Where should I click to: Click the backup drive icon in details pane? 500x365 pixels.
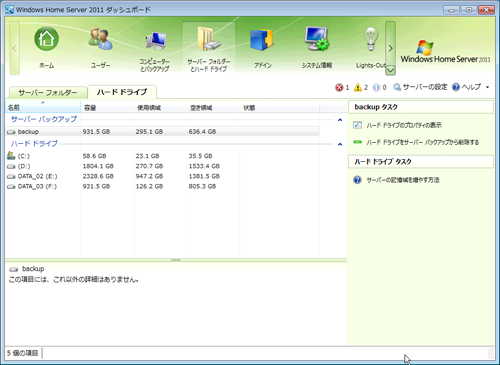tap(14, 269)
